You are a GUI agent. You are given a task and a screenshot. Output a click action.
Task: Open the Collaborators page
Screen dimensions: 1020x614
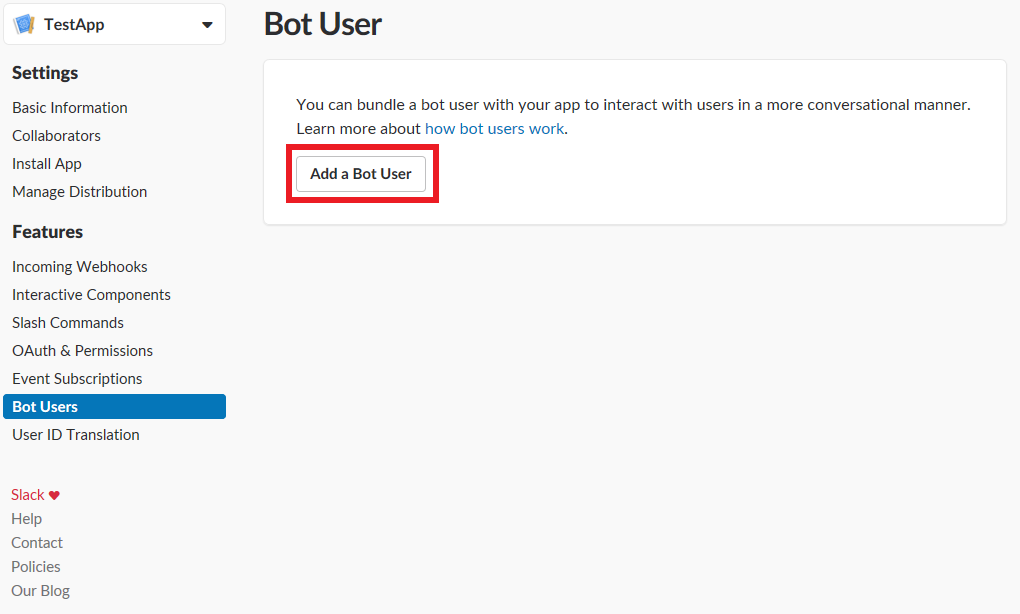point(56,135)
